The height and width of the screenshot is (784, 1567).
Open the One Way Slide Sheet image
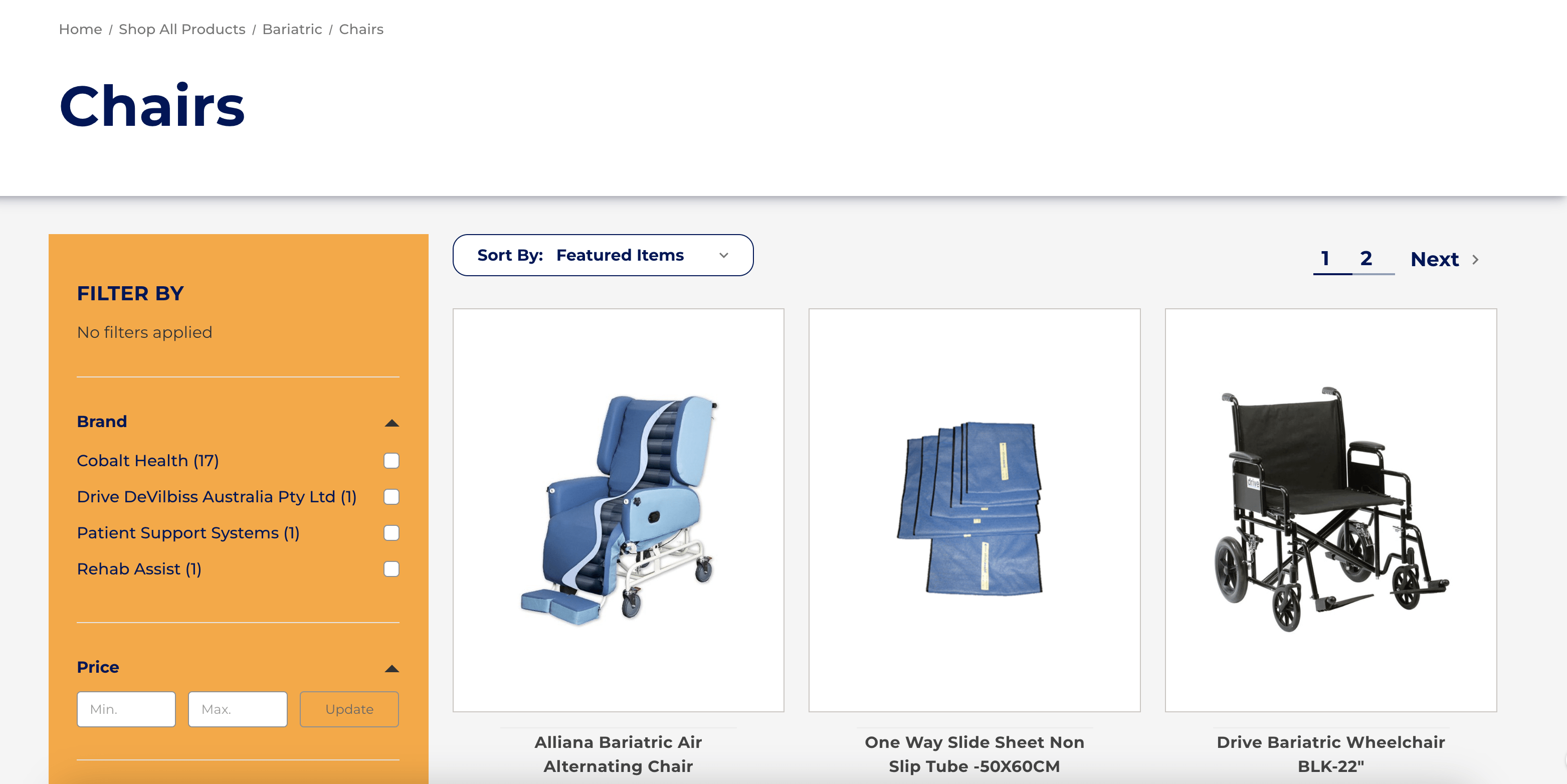pyautogui.click(x=974, y=510)
